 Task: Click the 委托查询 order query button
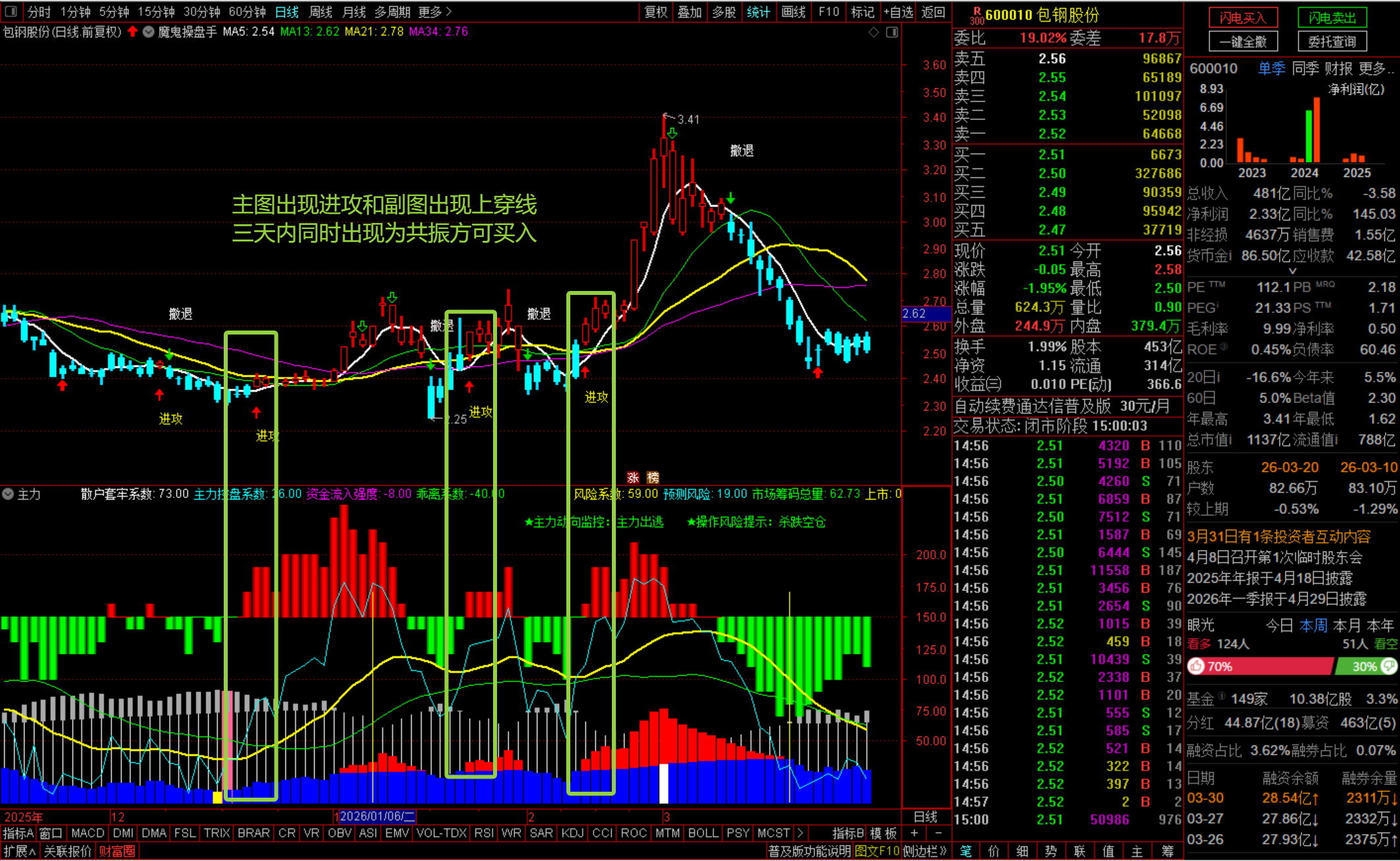(x=1331, y=42)
